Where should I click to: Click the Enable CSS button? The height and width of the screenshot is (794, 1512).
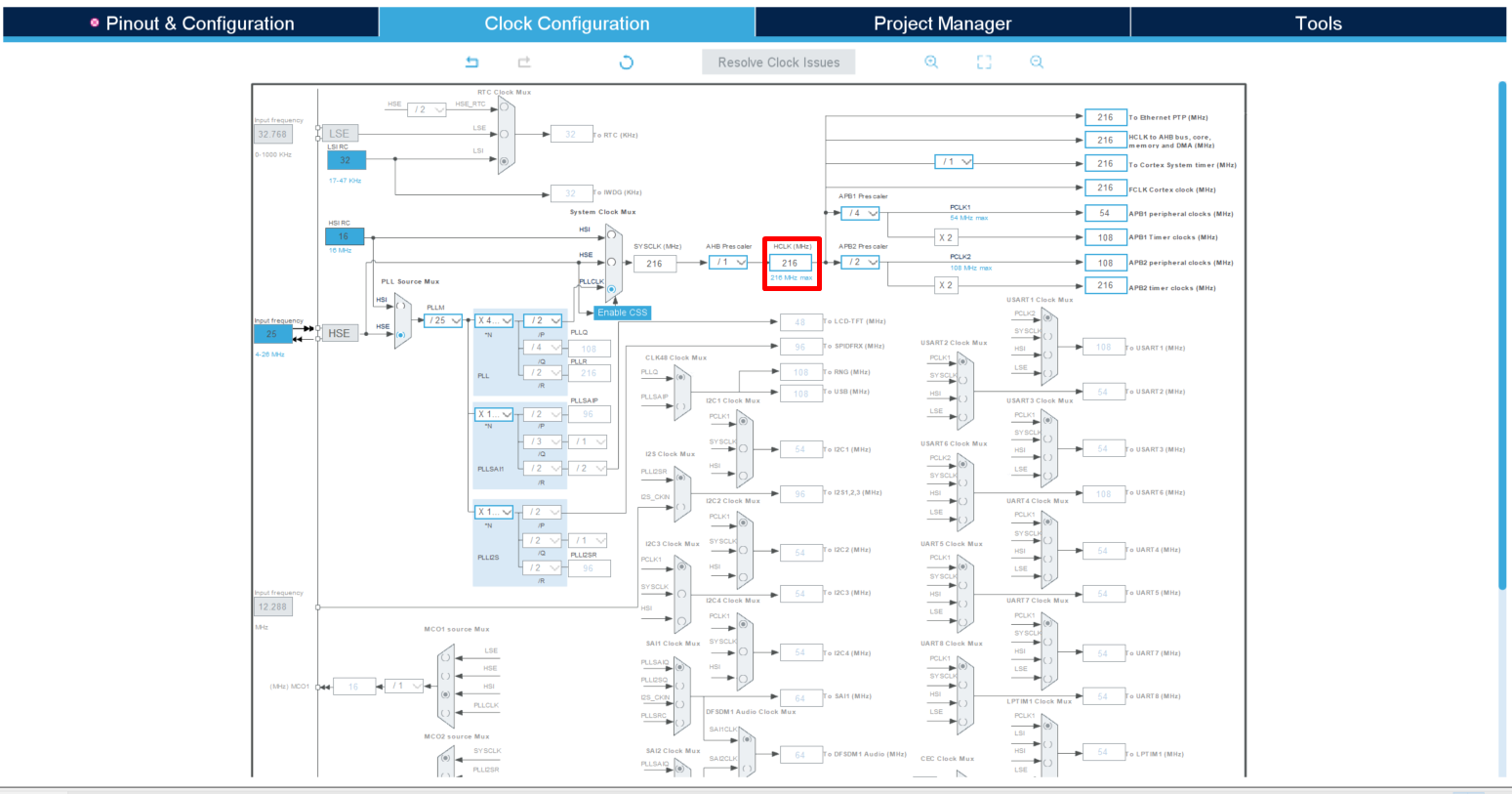(622, 312)
